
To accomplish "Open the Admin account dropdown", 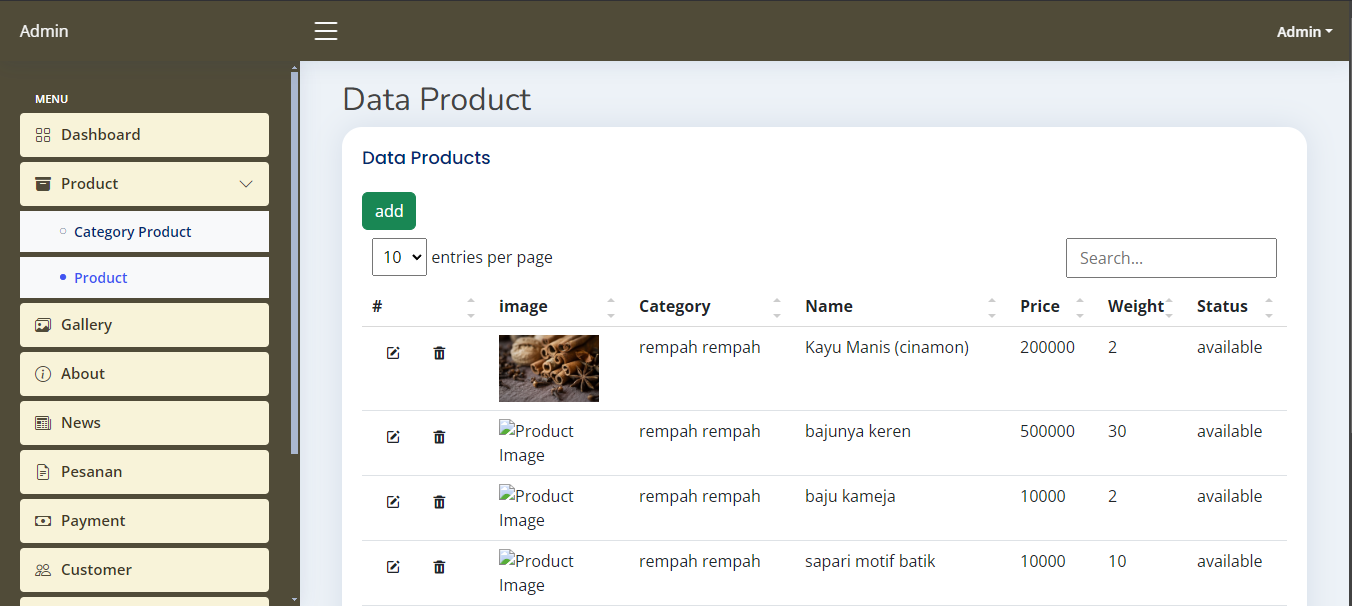I will pyautogui.click(x=1303, y=31).
